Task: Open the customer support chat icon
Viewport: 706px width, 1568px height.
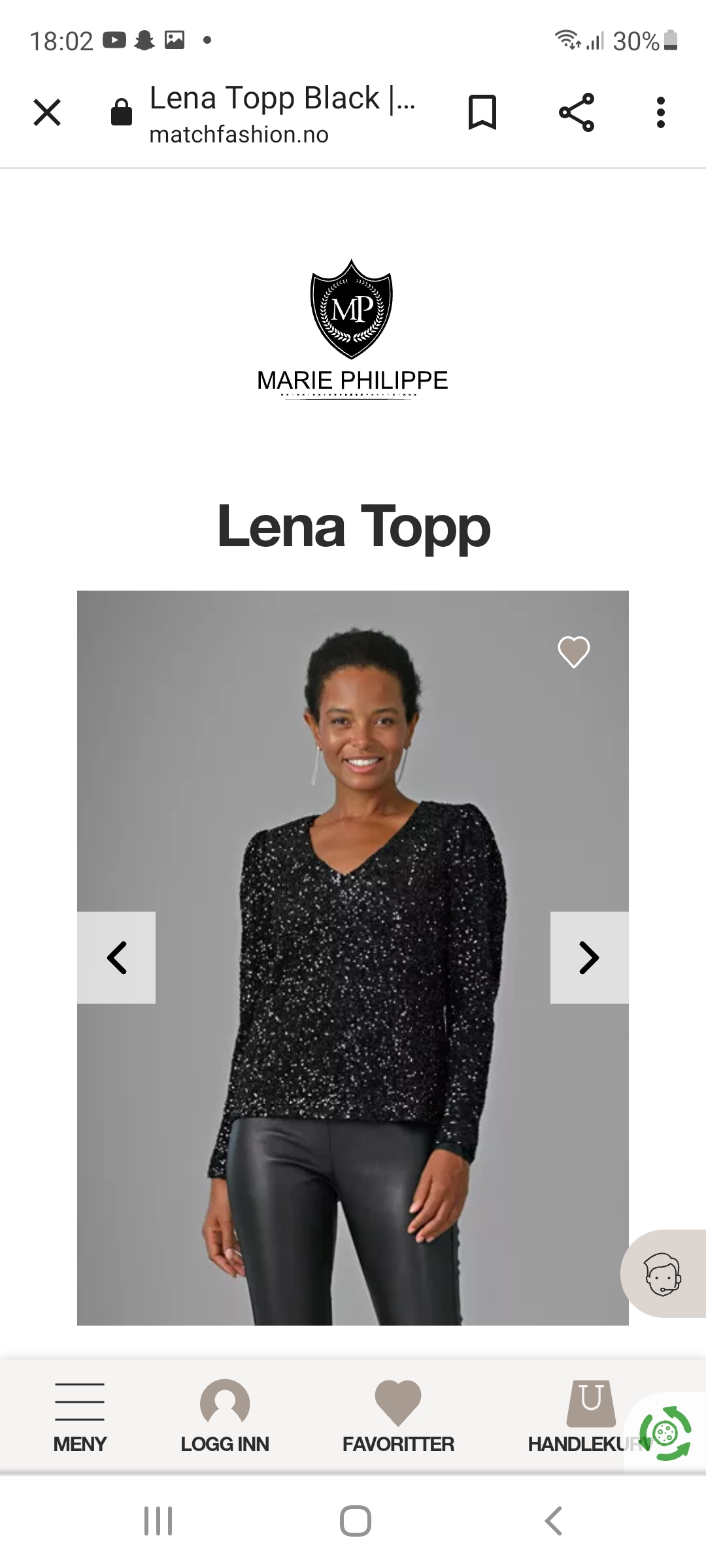Action: point(663,1274)
